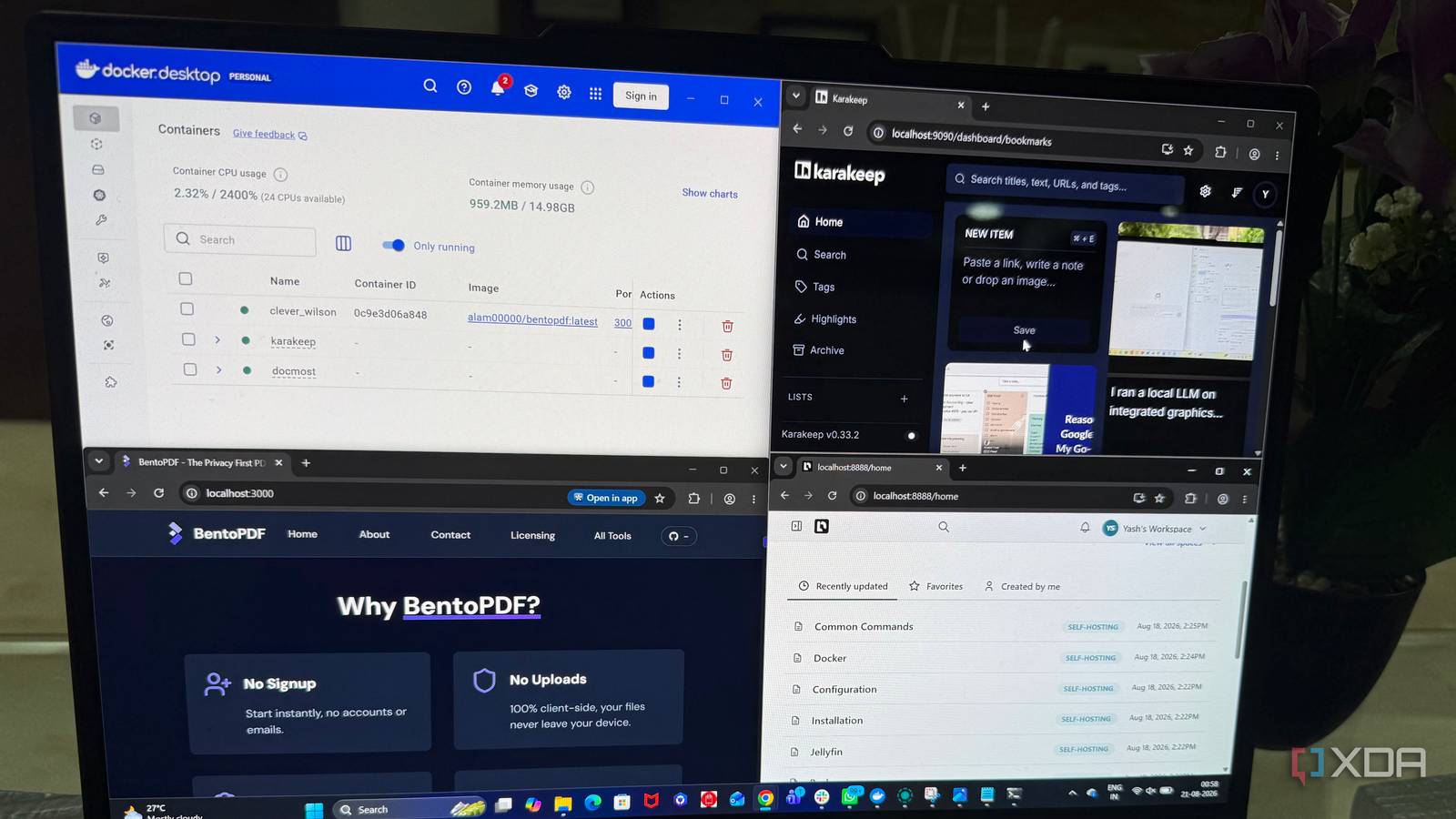Image resolution: width=1456 pixels, height=819 pixels.
Task: Open the BentoPDF GitHub dropdown button
Action: [679, 536]
